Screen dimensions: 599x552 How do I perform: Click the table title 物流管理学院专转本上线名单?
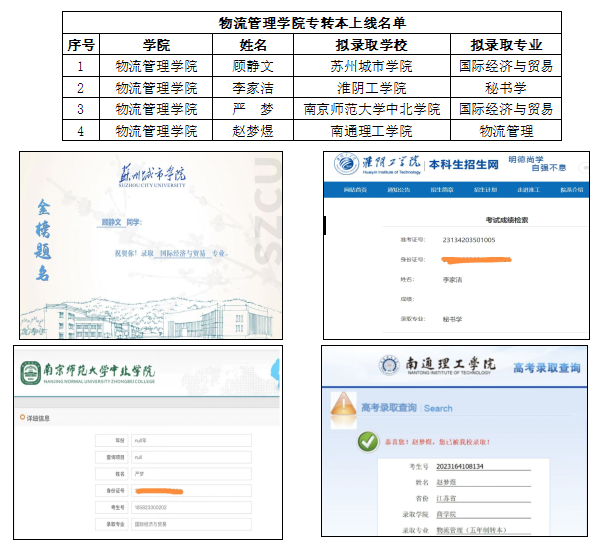pos(312,23)
